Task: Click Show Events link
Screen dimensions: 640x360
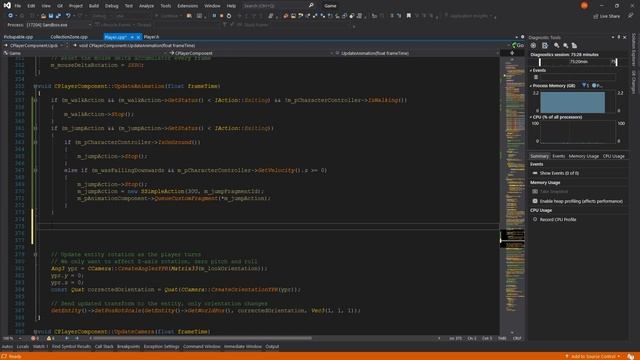Action: 559,173
